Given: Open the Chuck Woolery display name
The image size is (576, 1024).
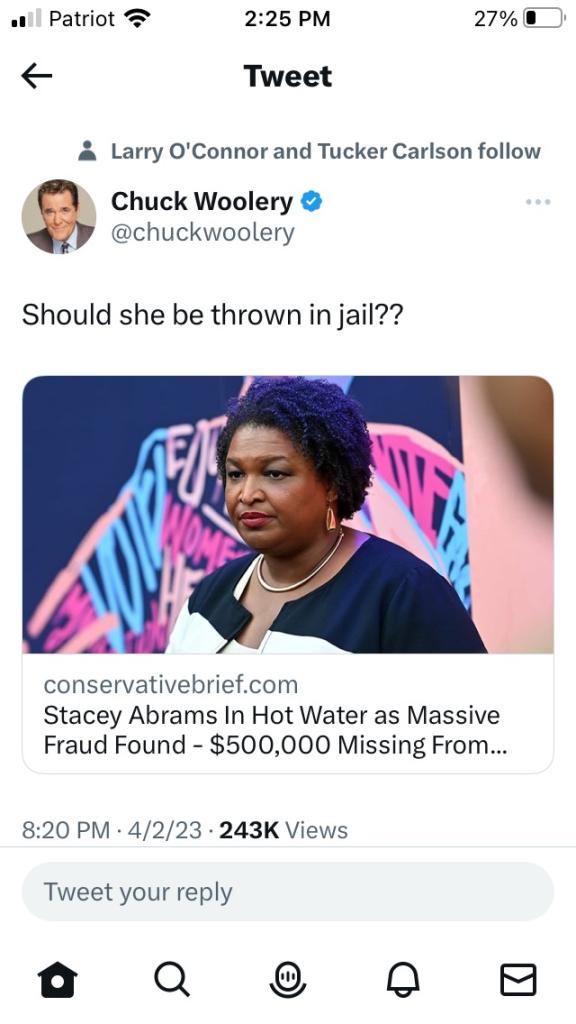Looking at the screenshot, I should coord(202,202).
